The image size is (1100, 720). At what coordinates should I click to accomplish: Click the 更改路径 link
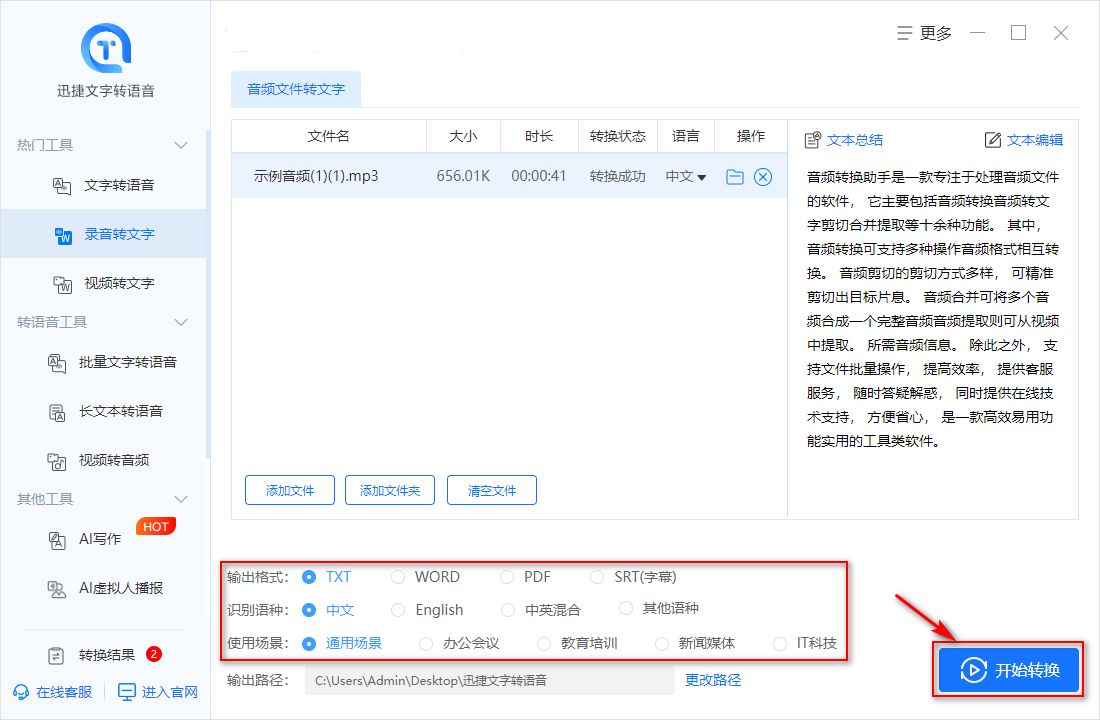[713, 680]
